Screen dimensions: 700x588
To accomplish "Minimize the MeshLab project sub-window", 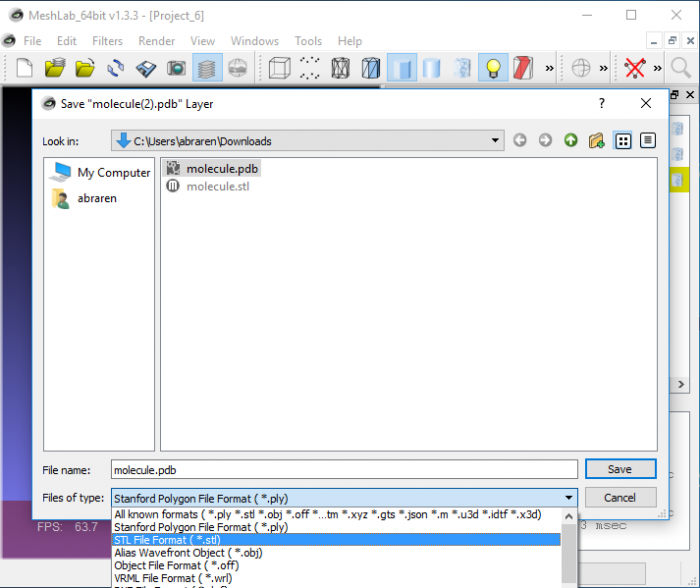I will point(654,41).
